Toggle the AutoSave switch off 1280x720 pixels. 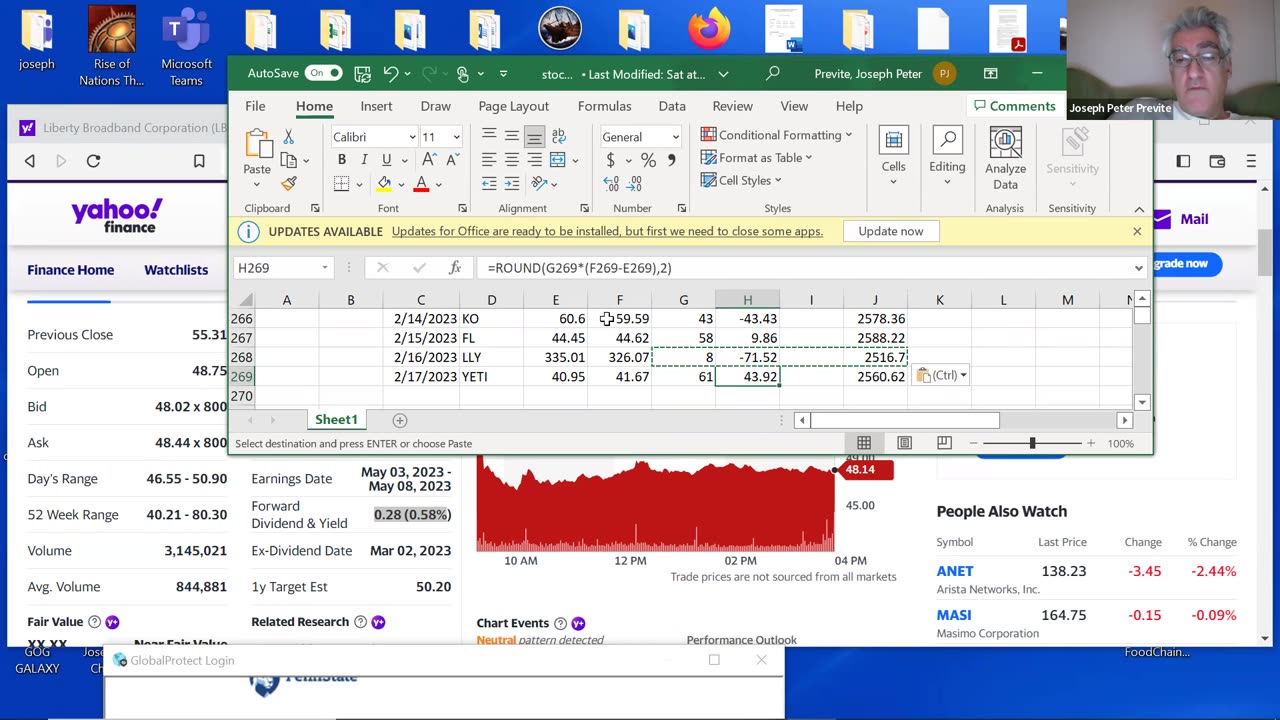324,73
